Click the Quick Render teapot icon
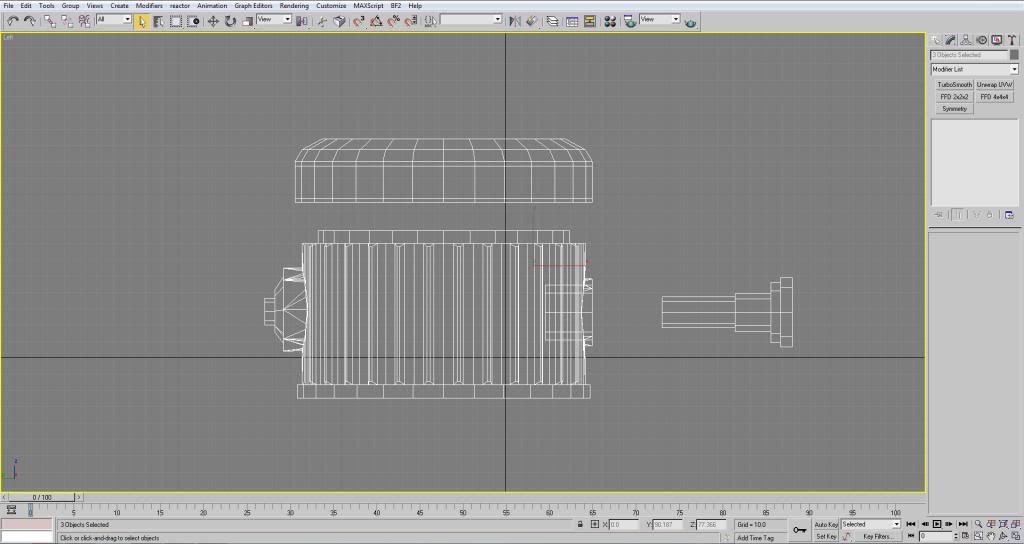The width and height of the screenshot is (1024, 544). pyautogui.click(x=690, y=21)
